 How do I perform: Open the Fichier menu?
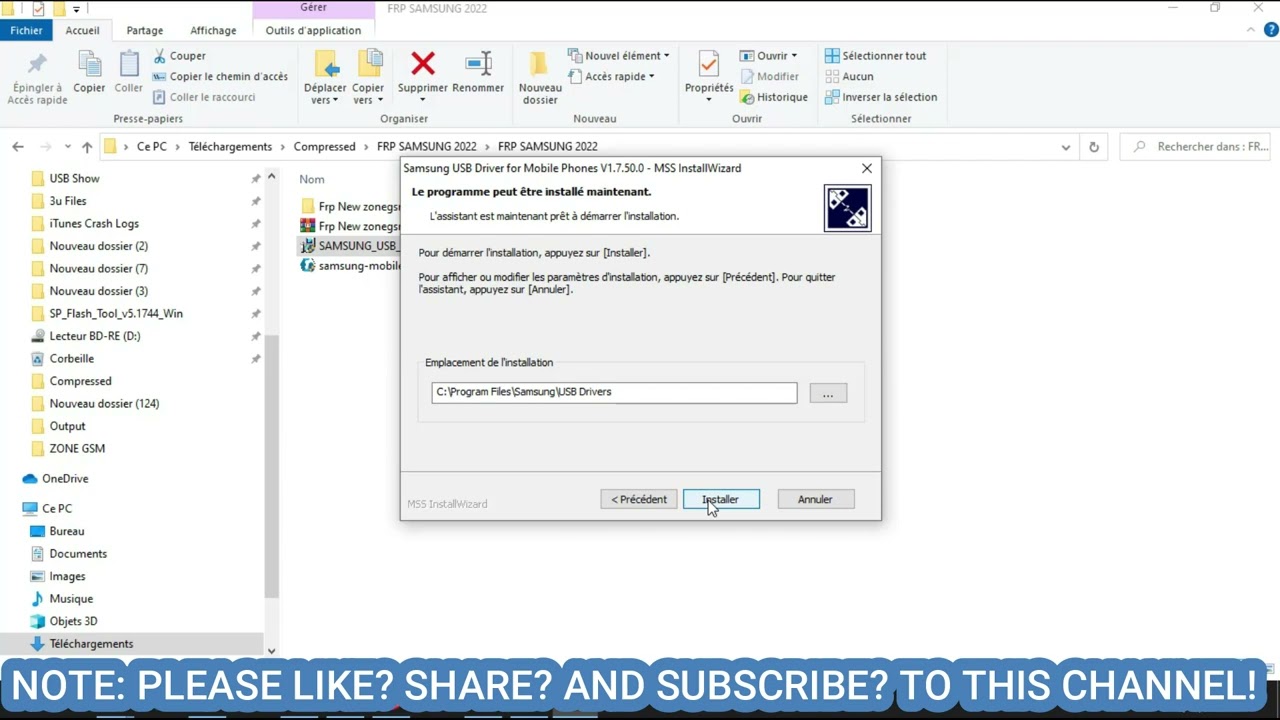(x=27, y=30)
